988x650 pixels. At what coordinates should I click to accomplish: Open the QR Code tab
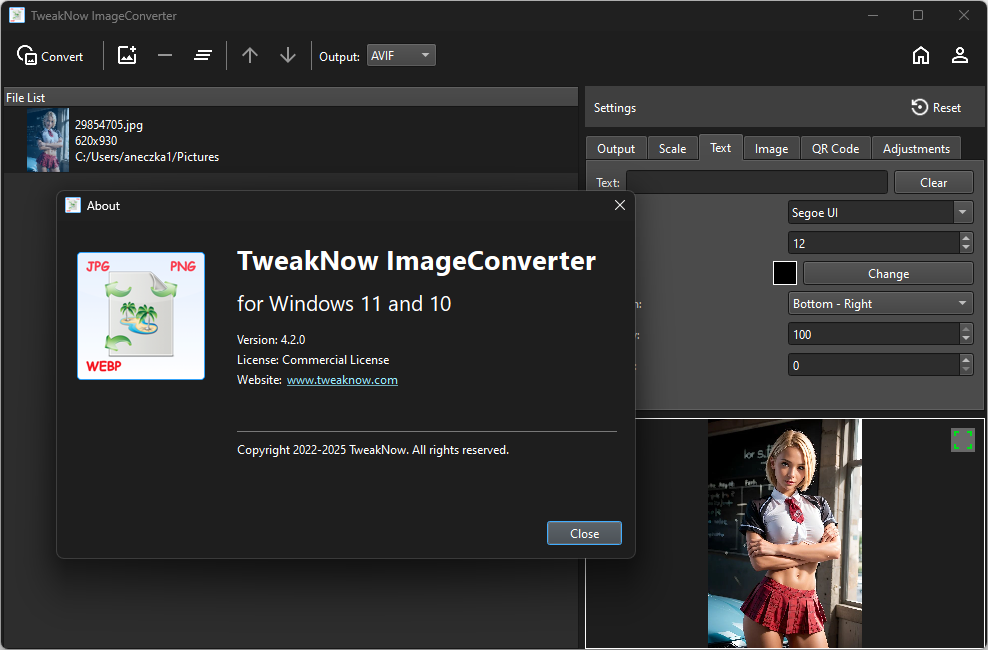(x=835, y=149)
